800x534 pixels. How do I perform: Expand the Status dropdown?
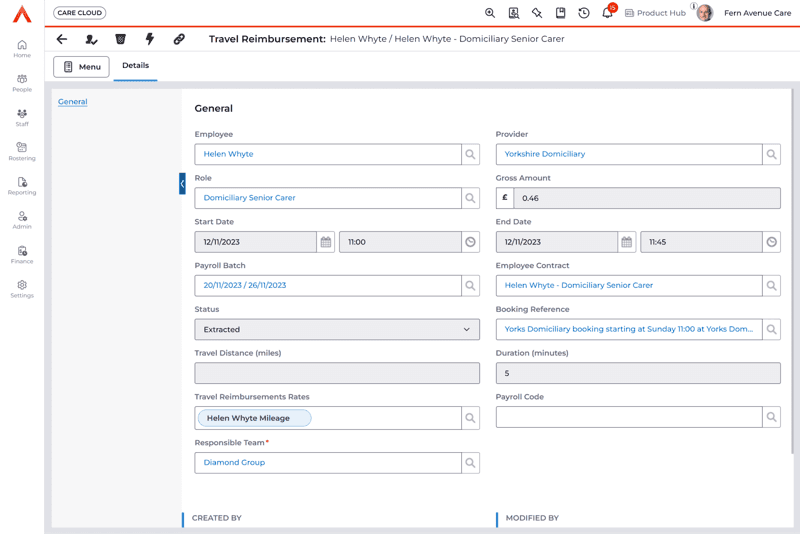point(337,329)
